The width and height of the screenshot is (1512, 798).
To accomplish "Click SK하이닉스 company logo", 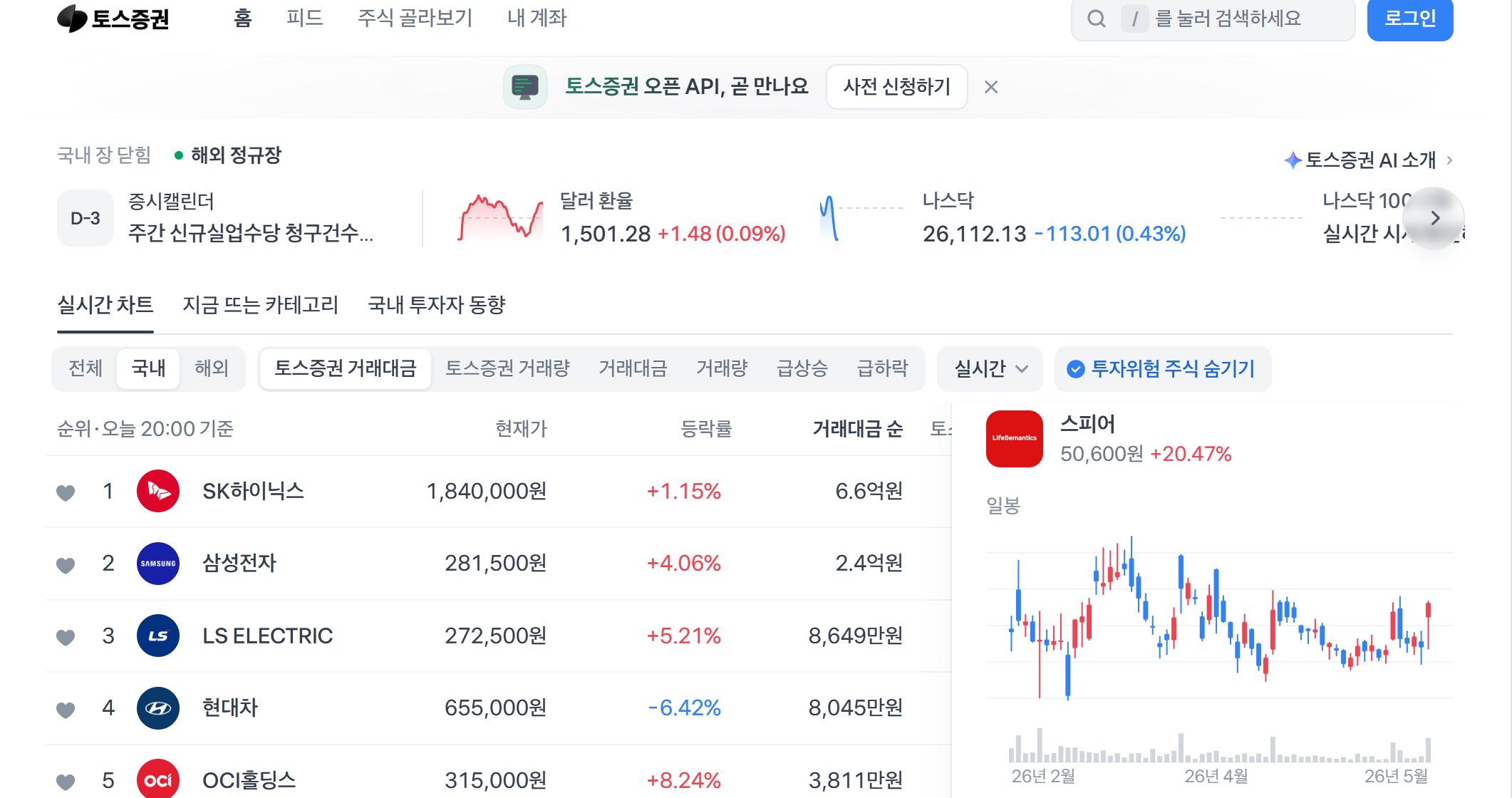I will [158, 491].
